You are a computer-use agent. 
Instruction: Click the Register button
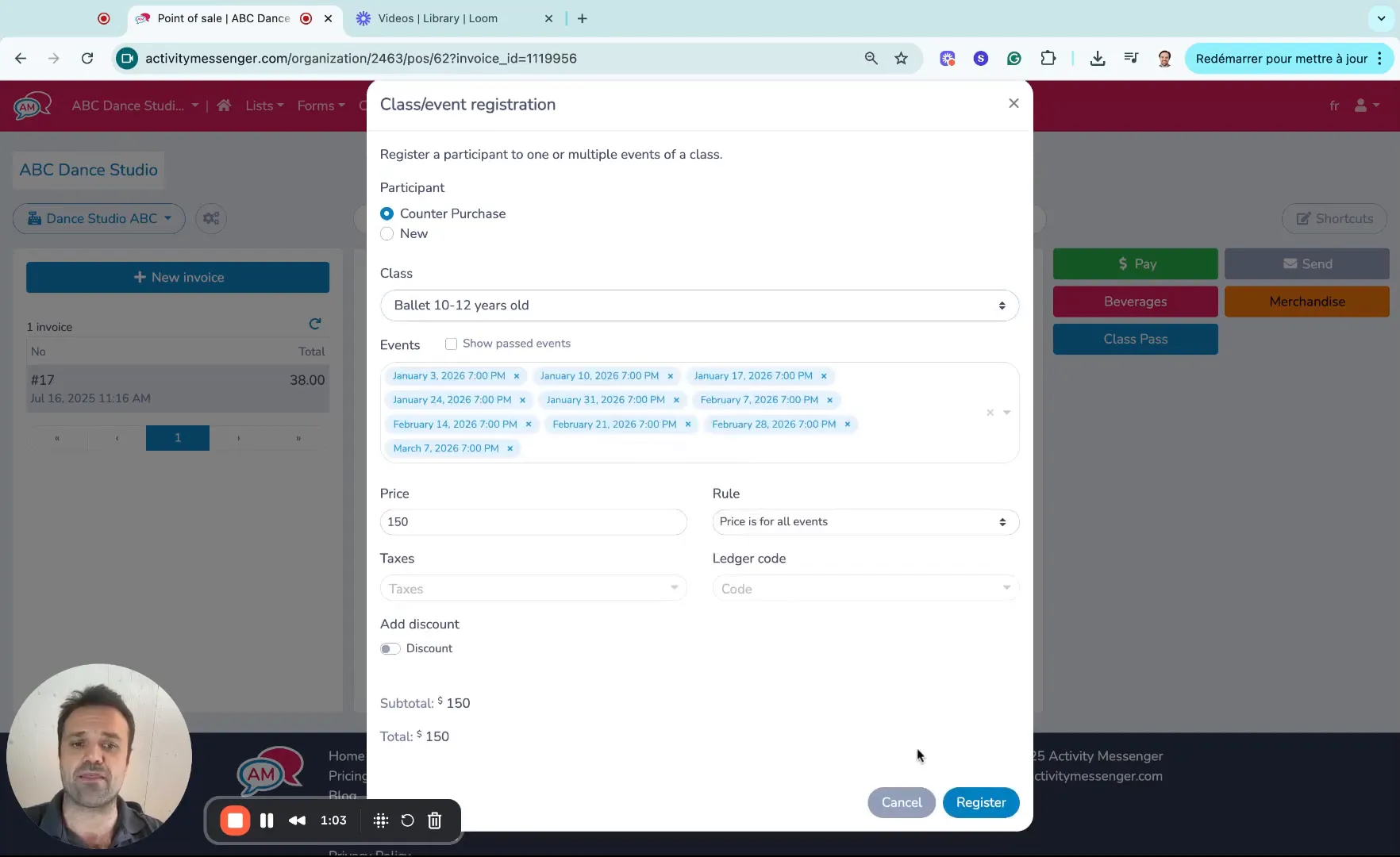(x=980, y=802)
